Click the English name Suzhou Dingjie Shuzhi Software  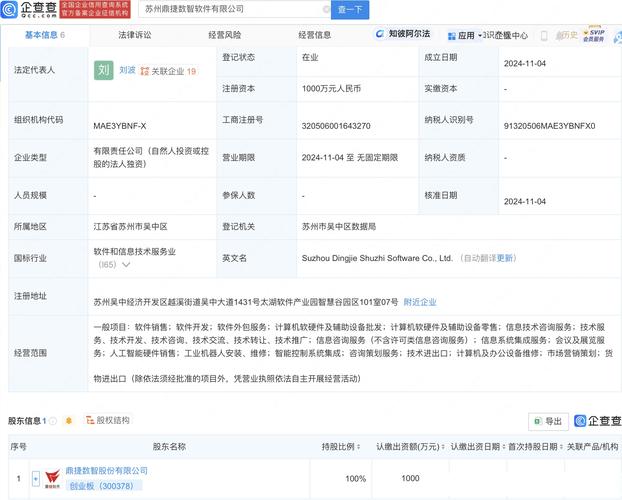[377, 258]
